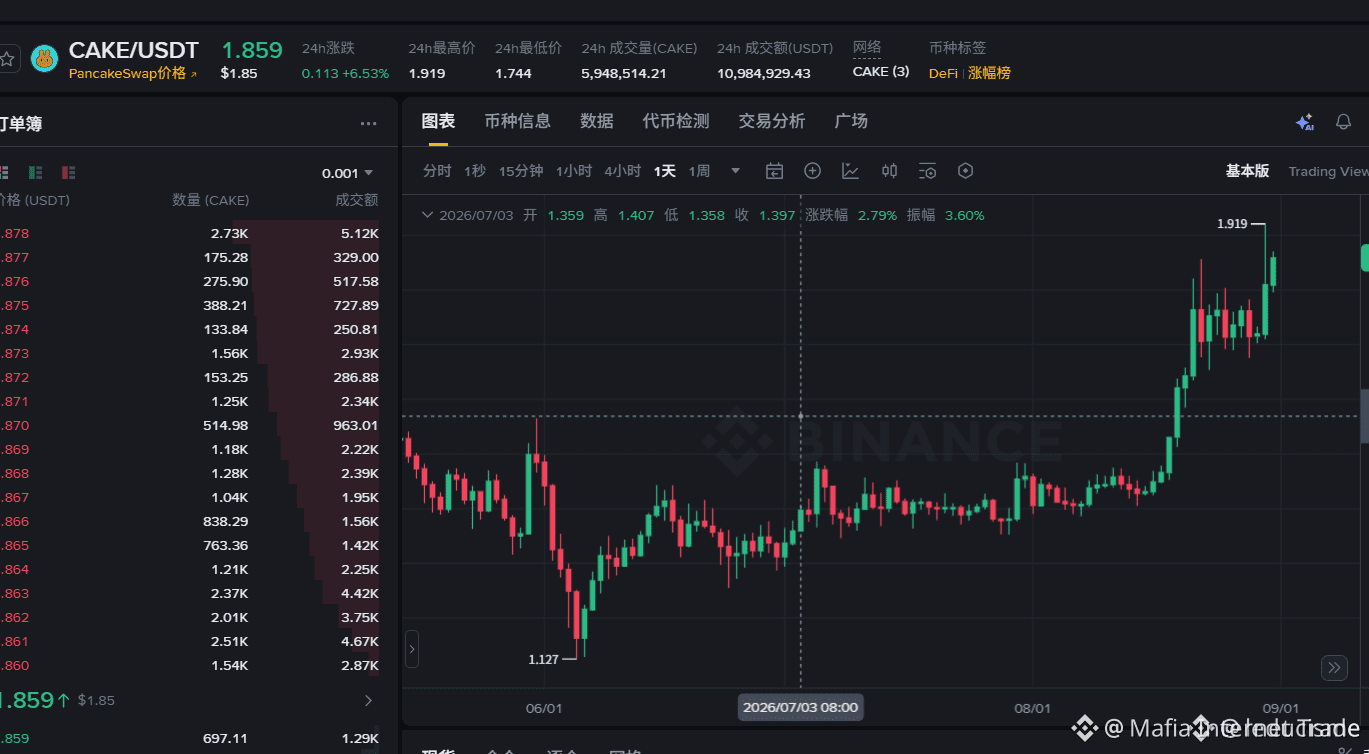Click the 成交额 order book column header
Image resolution: width=1369 pixels, height=754 pixels.
(357, 200)
